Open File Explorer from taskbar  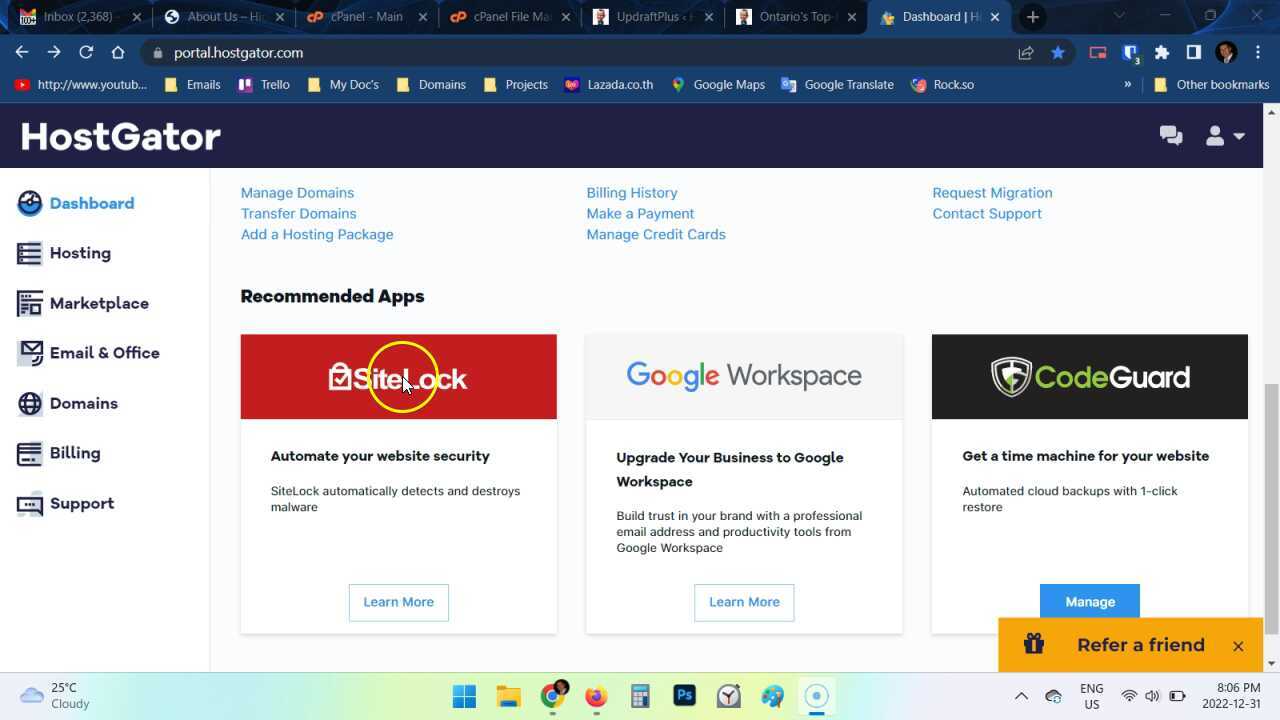(509, 696)
